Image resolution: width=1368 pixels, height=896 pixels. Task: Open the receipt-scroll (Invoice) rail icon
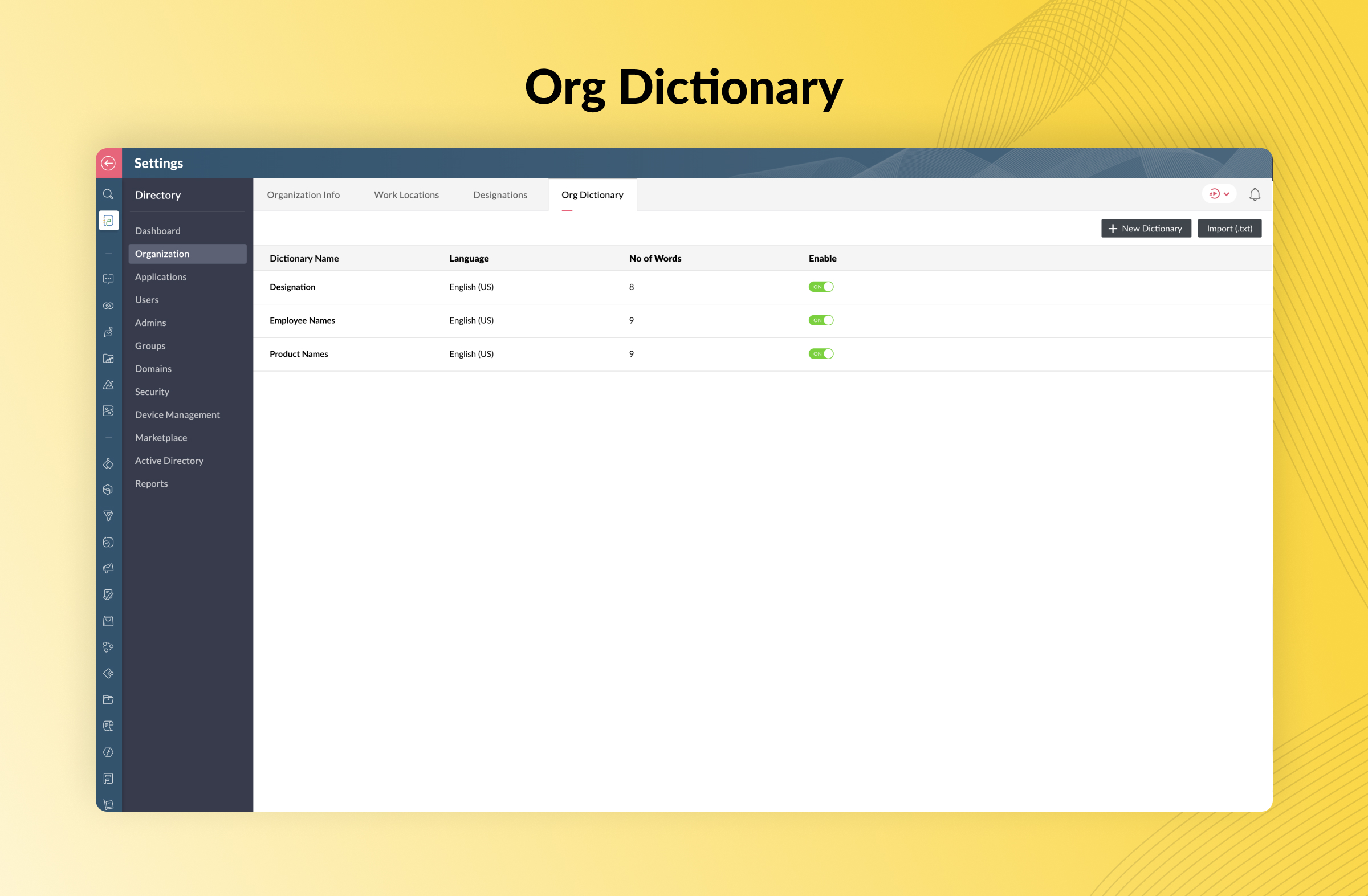[x=108, y=726]
